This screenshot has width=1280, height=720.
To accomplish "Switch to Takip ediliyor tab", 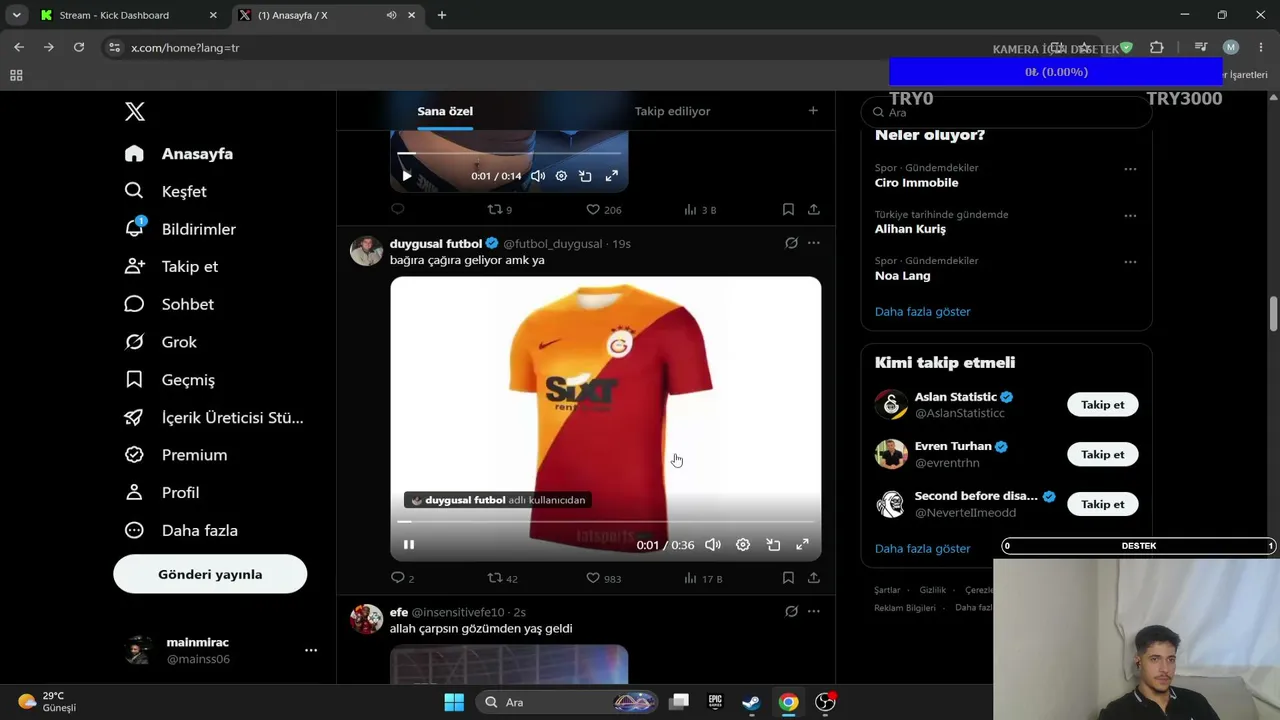I will click(x=672, y=111).
